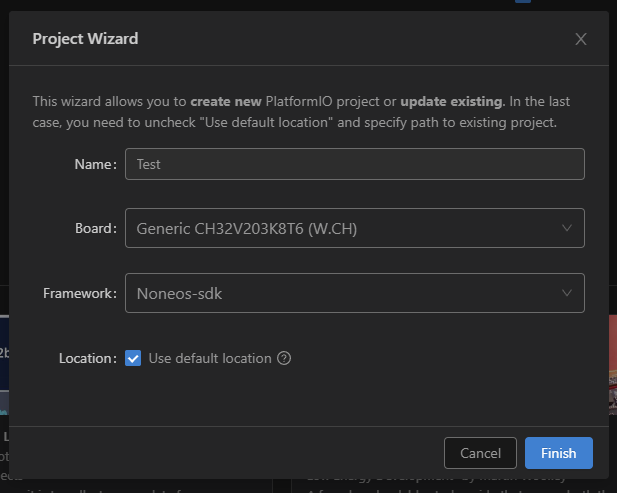Image resolution: width=617 pixels, height=493 pixels.
Task: Click the "Name:" field label
Action: 95,164
